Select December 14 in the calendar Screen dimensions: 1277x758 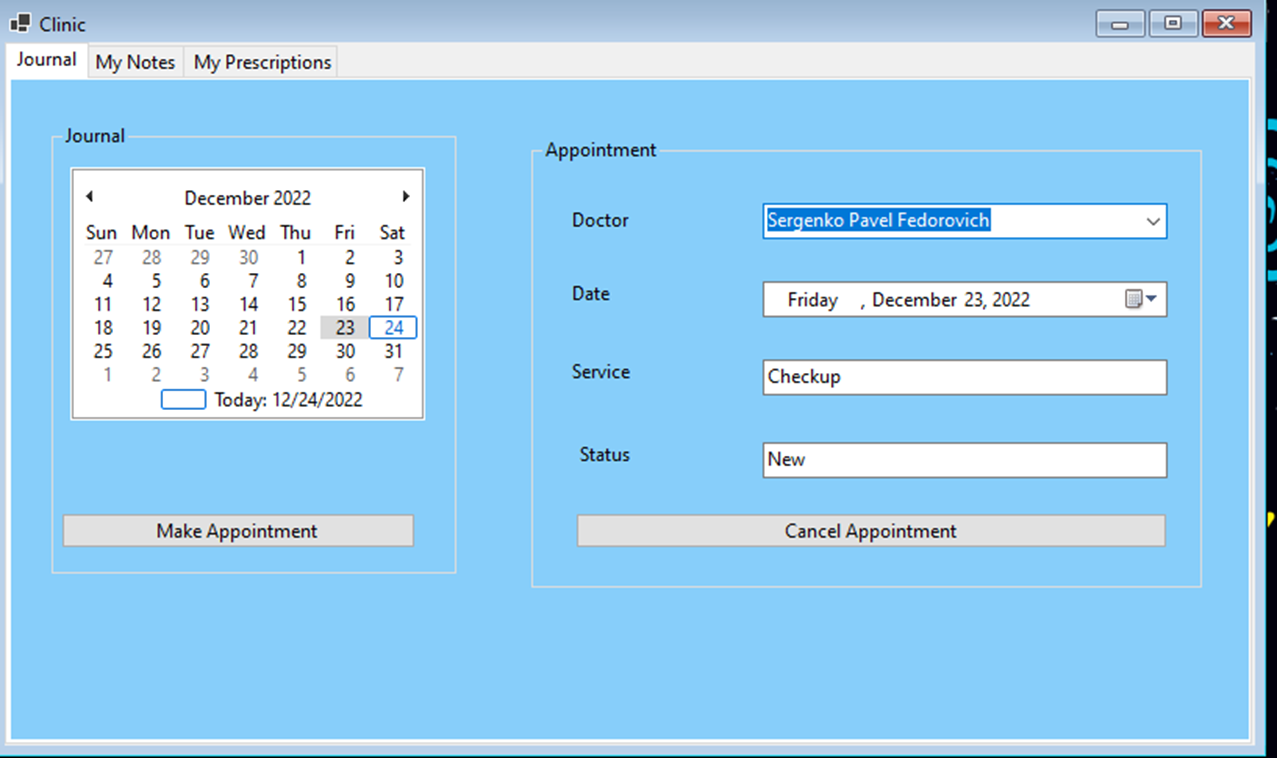coord(248,304)
